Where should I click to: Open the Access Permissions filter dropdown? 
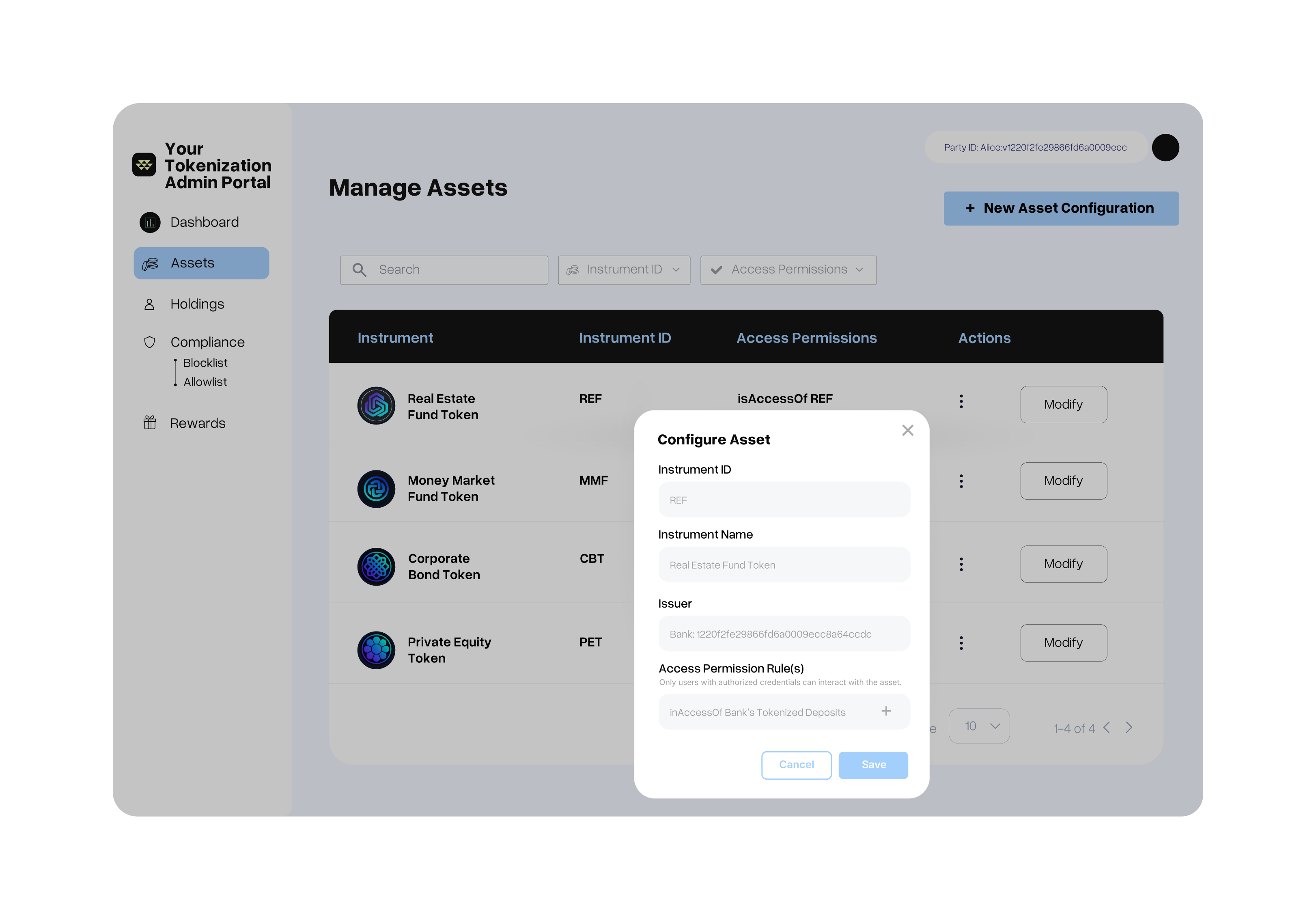pos(788,270)
